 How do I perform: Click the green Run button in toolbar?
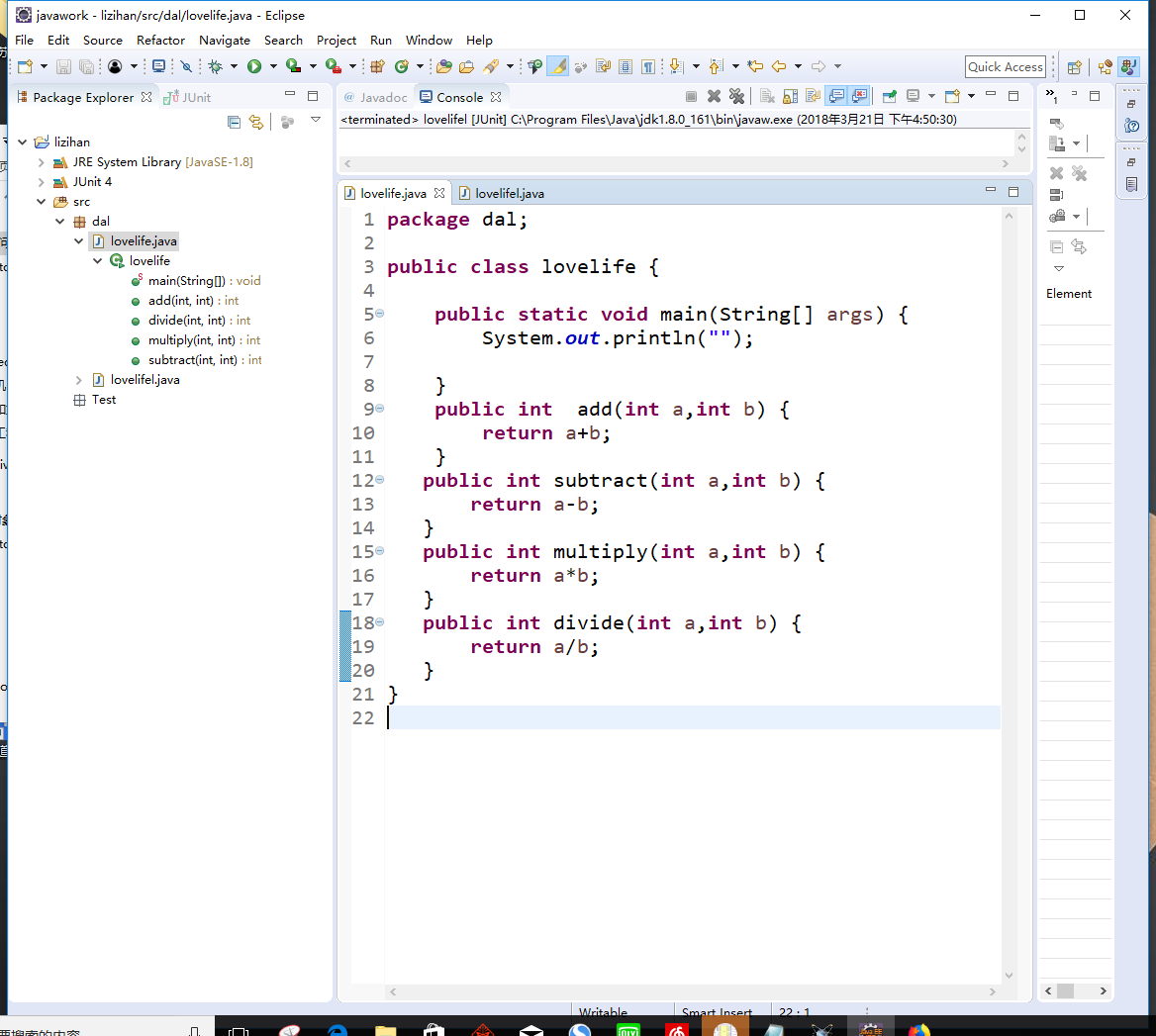click(x=254, y=66)
